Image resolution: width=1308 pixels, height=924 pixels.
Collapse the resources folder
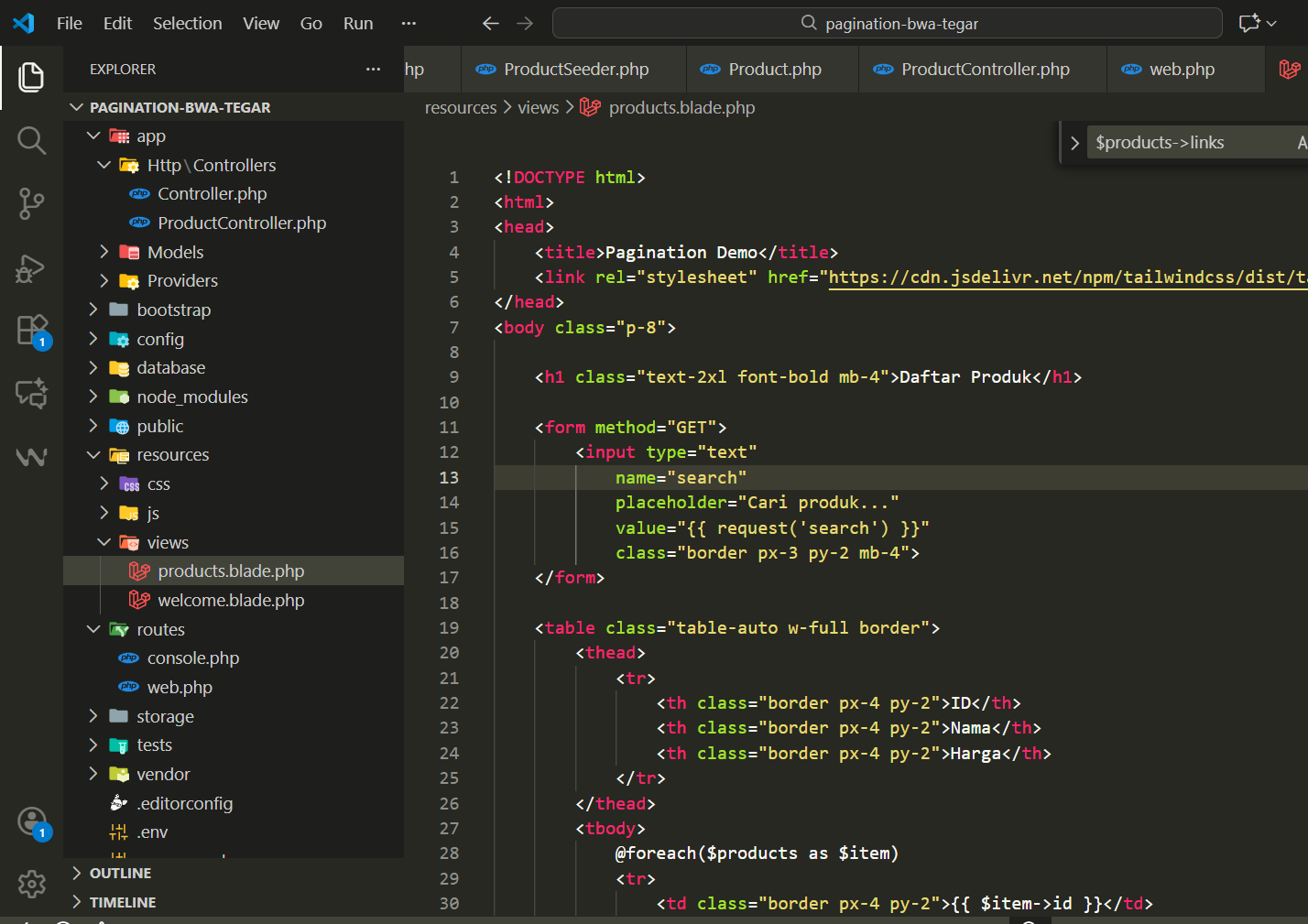(172, 455)
